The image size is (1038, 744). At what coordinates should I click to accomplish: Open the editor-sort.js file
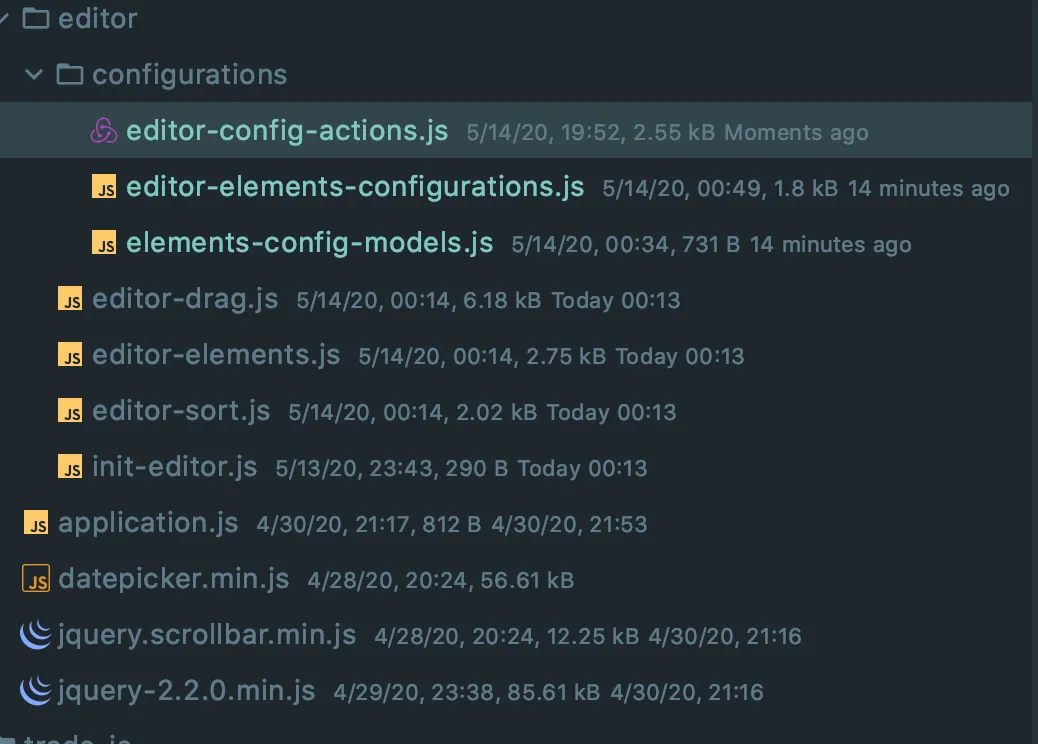pyautogui.click(x=181, y=411)
